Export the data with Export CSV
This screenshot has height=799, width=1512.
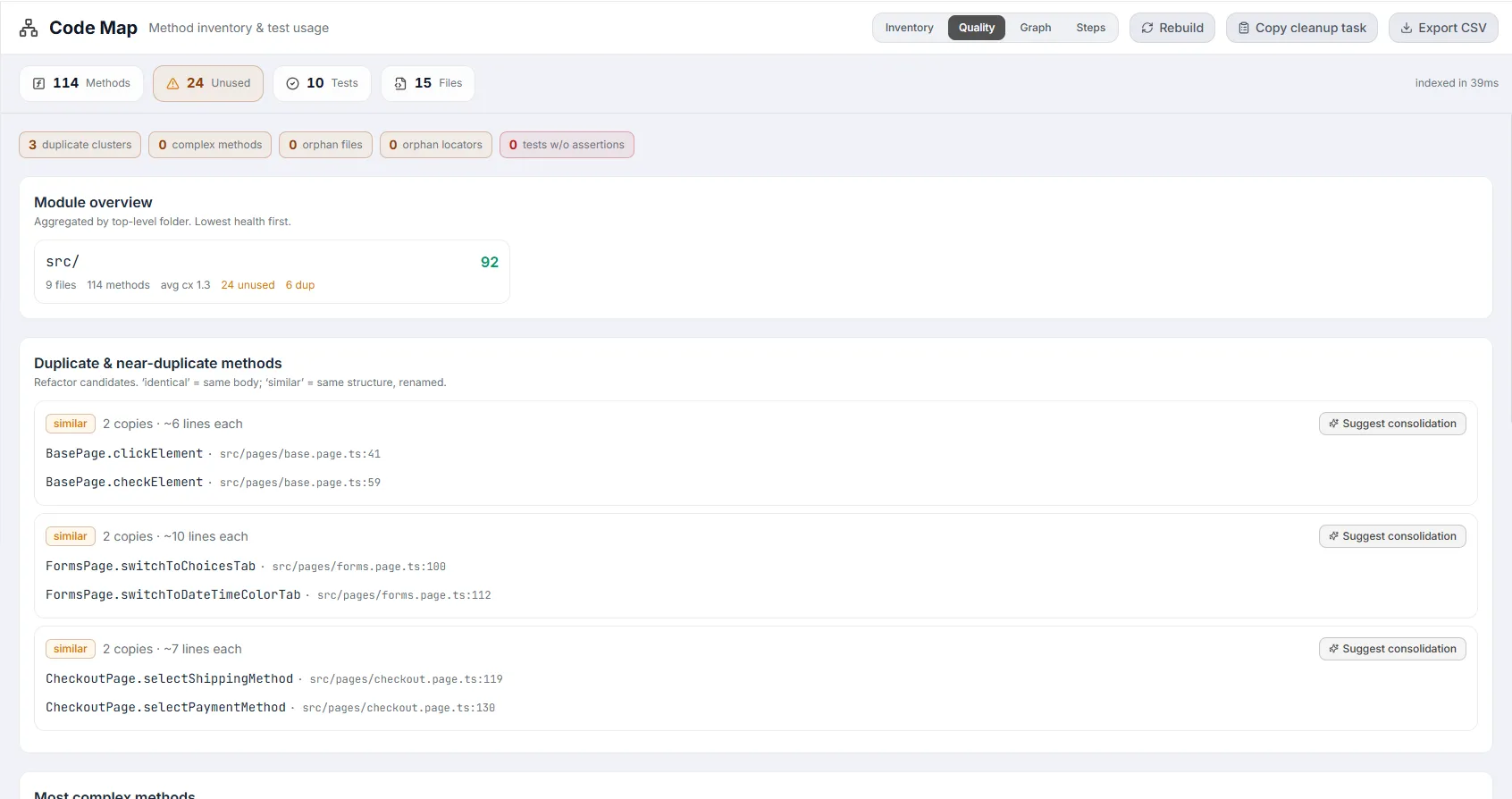pyautogui.click(x=1443, y=28)
